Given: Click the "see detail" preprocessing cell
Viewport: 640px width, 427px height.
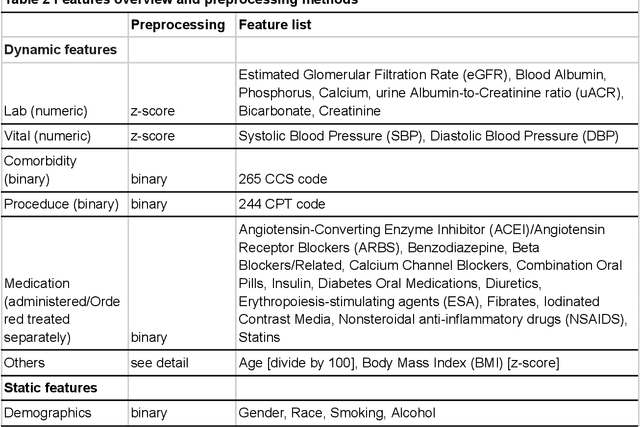Looking at the screenshot, I should (x=164, y=361).
